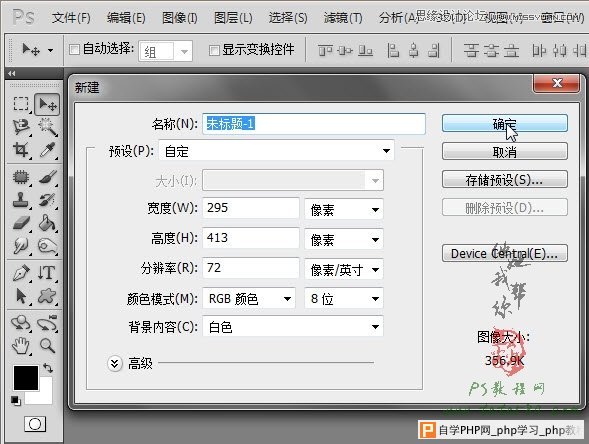The height and width of the screenshot is (444, 589).
Task: Select the 3D Orbit camera tool
Action: (47, 323)
